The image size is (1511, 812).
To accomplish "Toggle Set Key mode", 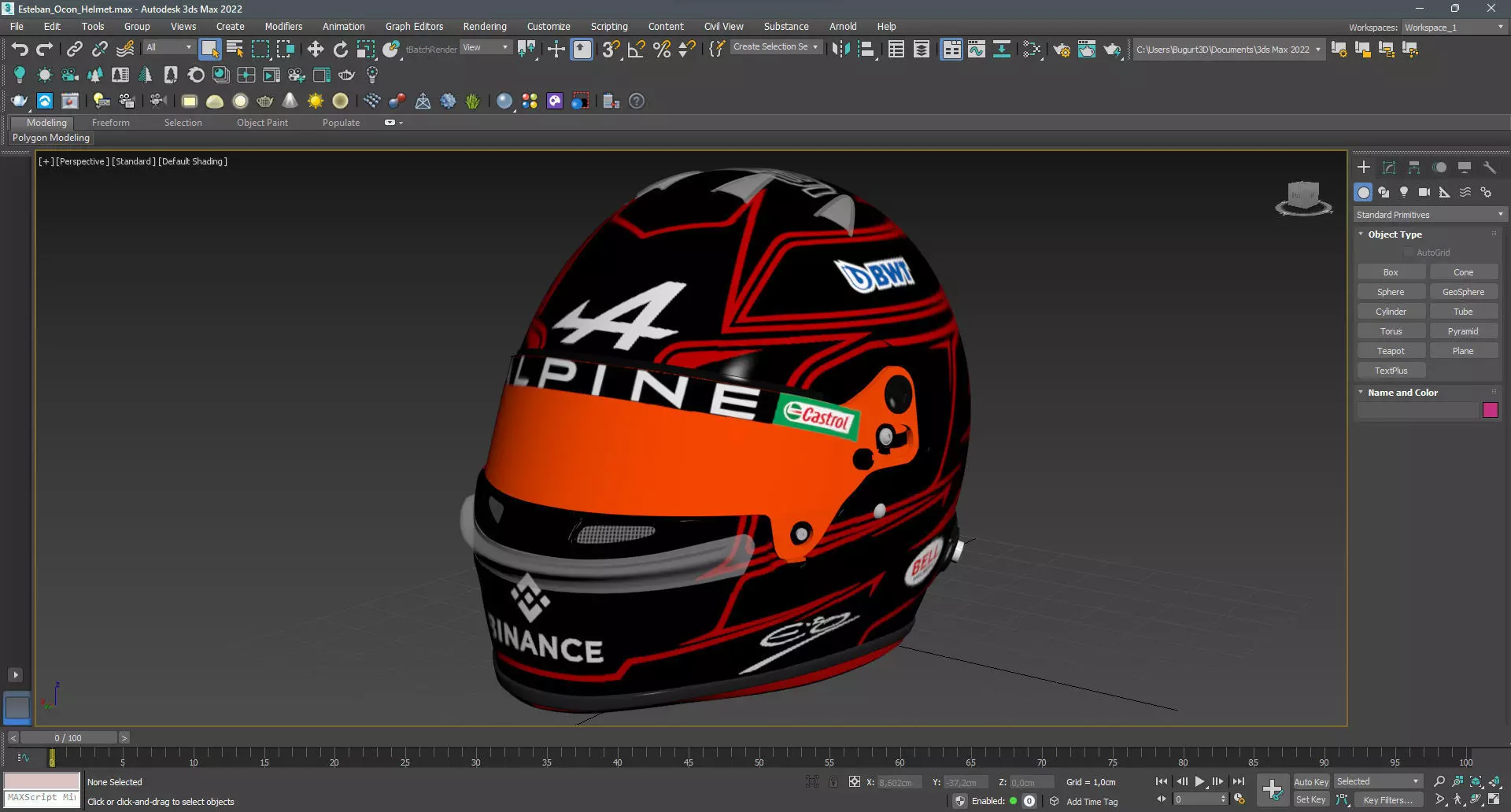I will click(x=1310, y=800).
